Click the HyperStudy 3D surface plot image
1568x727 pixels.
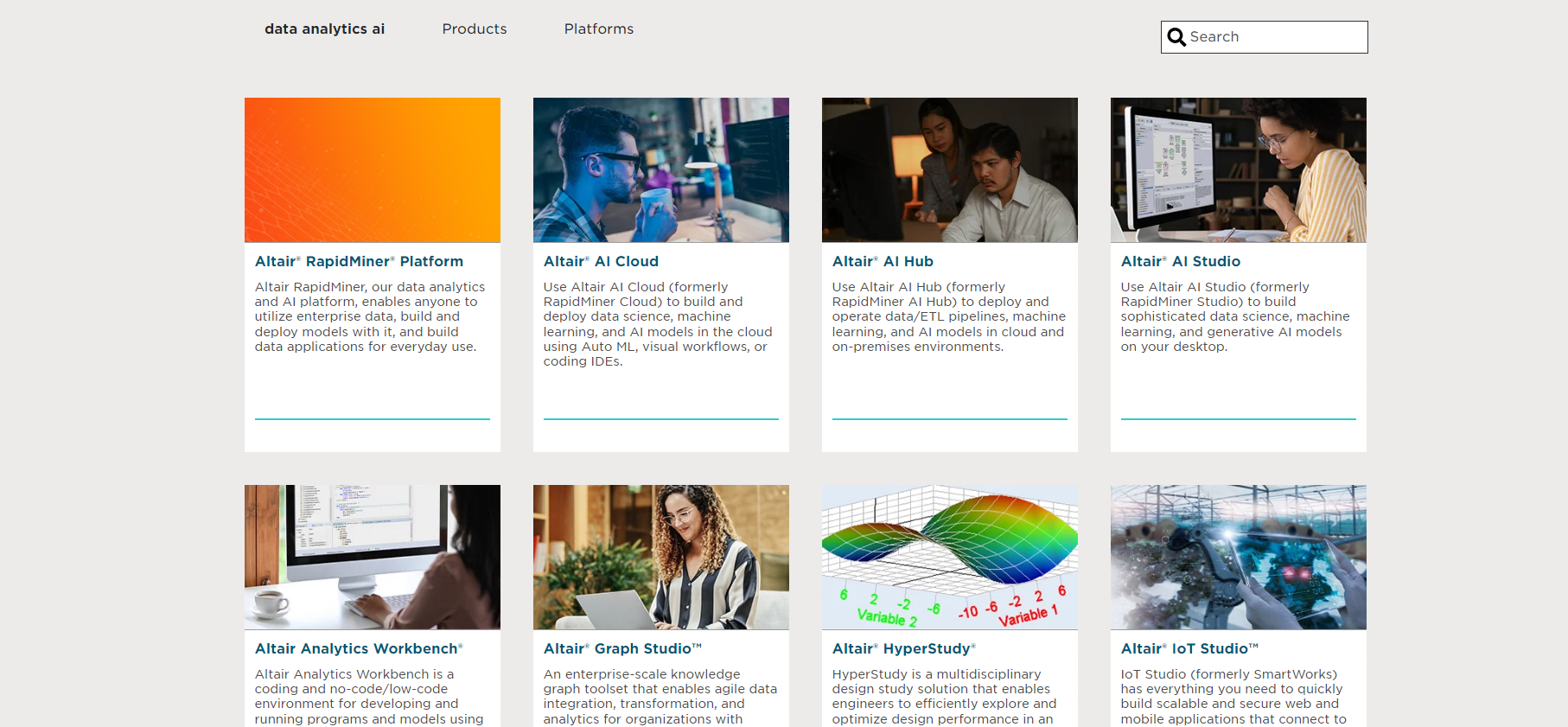[x=950, y=558]
